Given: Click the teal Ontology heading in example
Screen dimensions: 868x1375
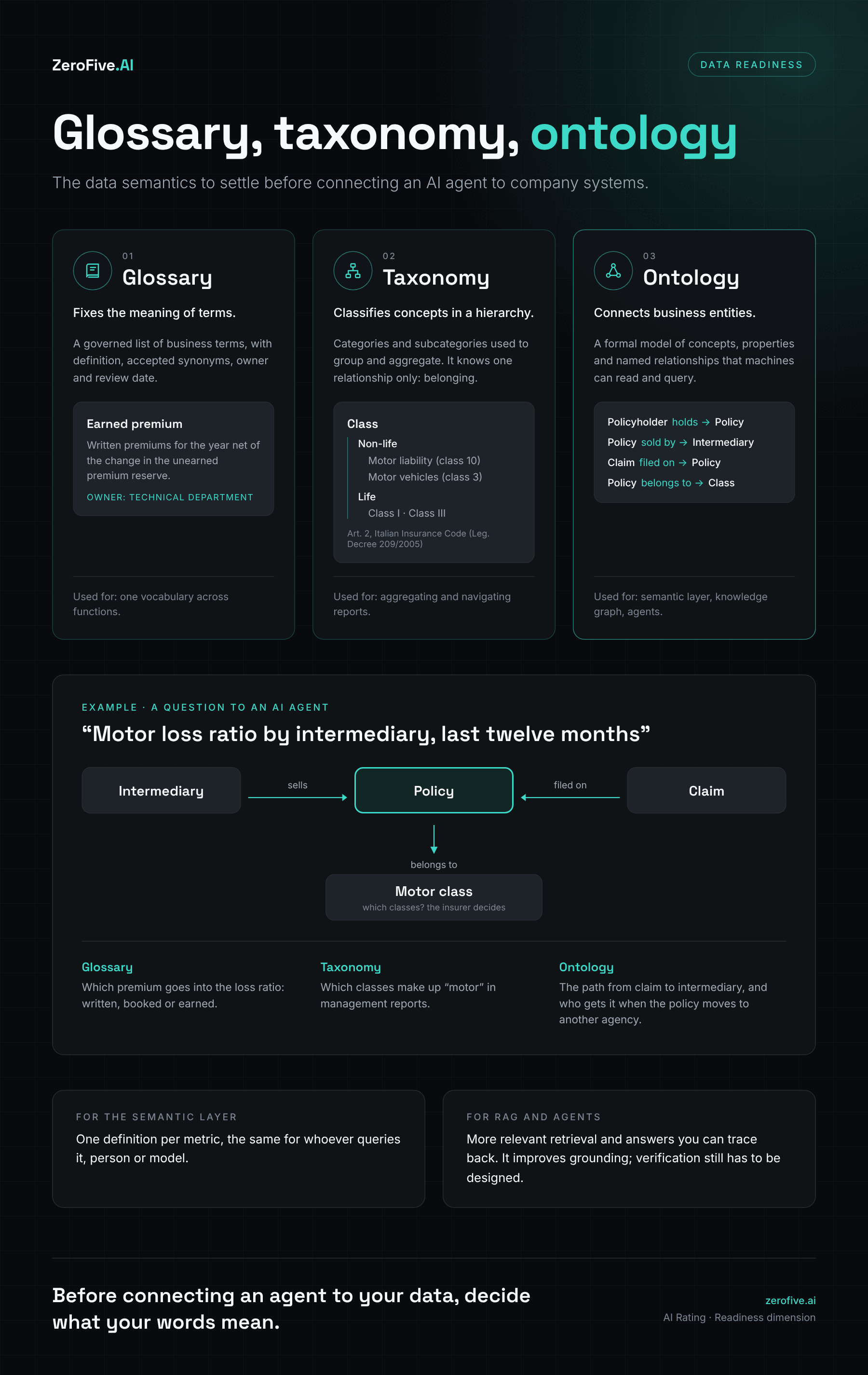Looking at the screenshot, I should 586,967.
